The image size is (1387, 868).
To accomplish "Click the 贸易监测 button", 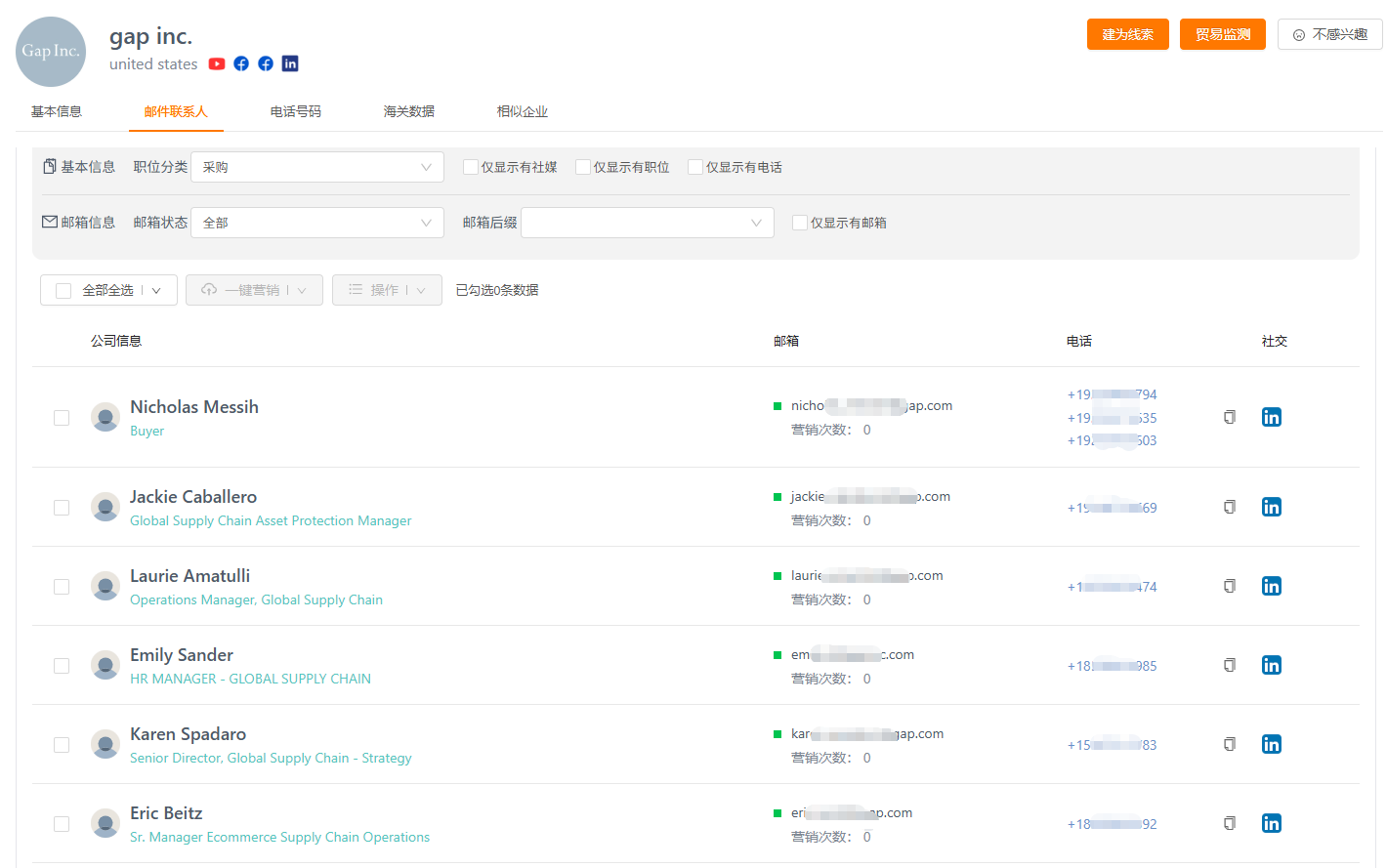I will (1223, 34).
